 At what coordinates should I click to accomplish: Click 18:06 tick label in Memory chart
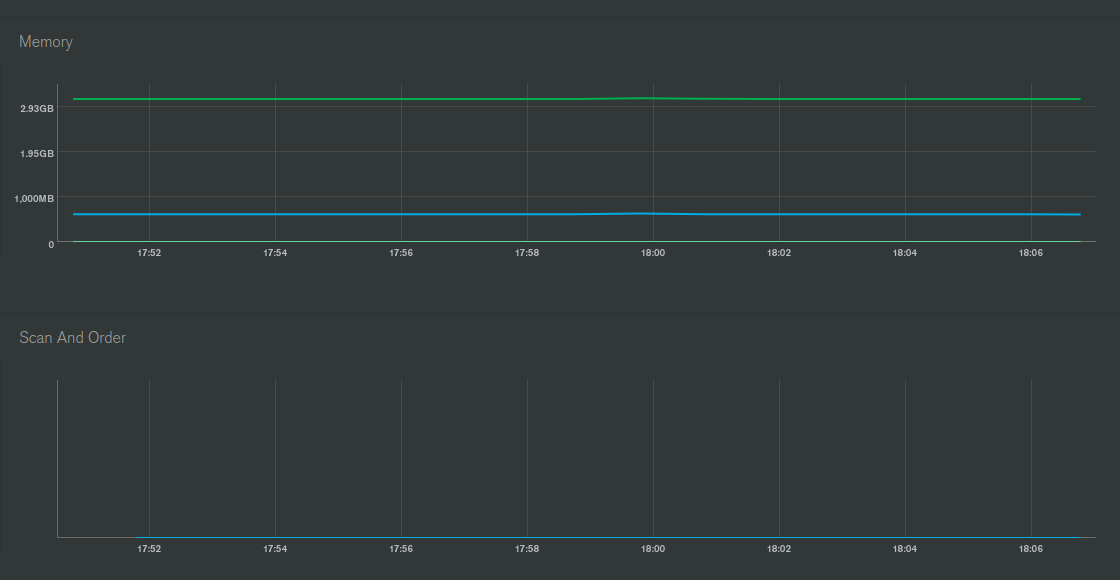click(x=1031, y=253)
